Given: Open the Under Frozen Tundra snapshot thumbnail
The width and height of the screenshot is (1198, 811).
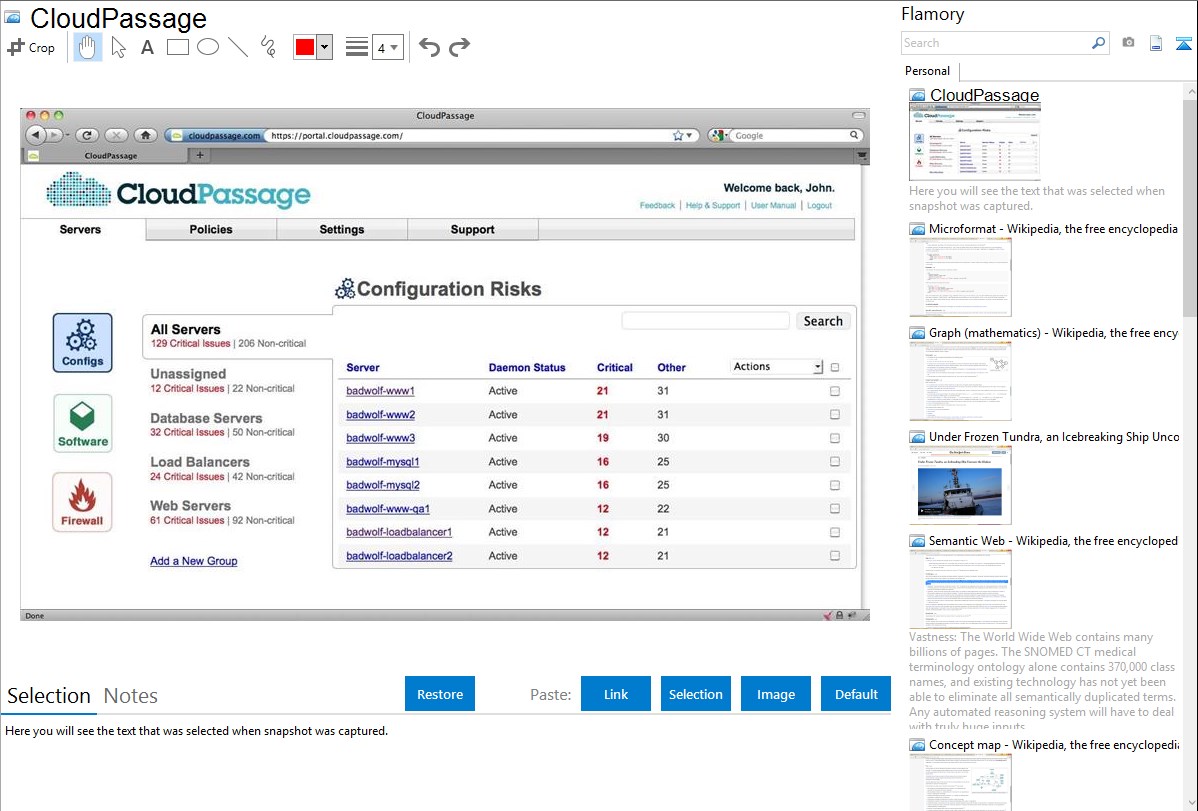Looking at the screenshot, I should [x=960, y=485].
